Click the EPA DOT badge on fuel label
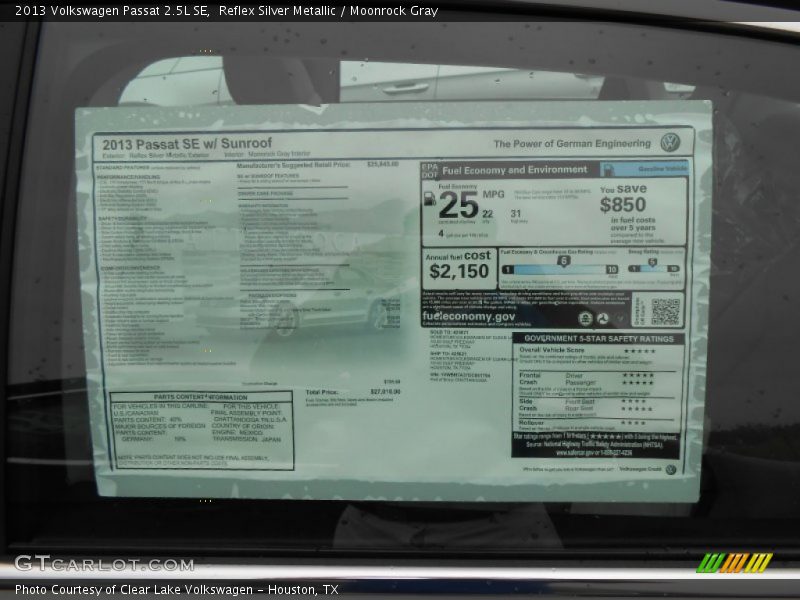 430,171
